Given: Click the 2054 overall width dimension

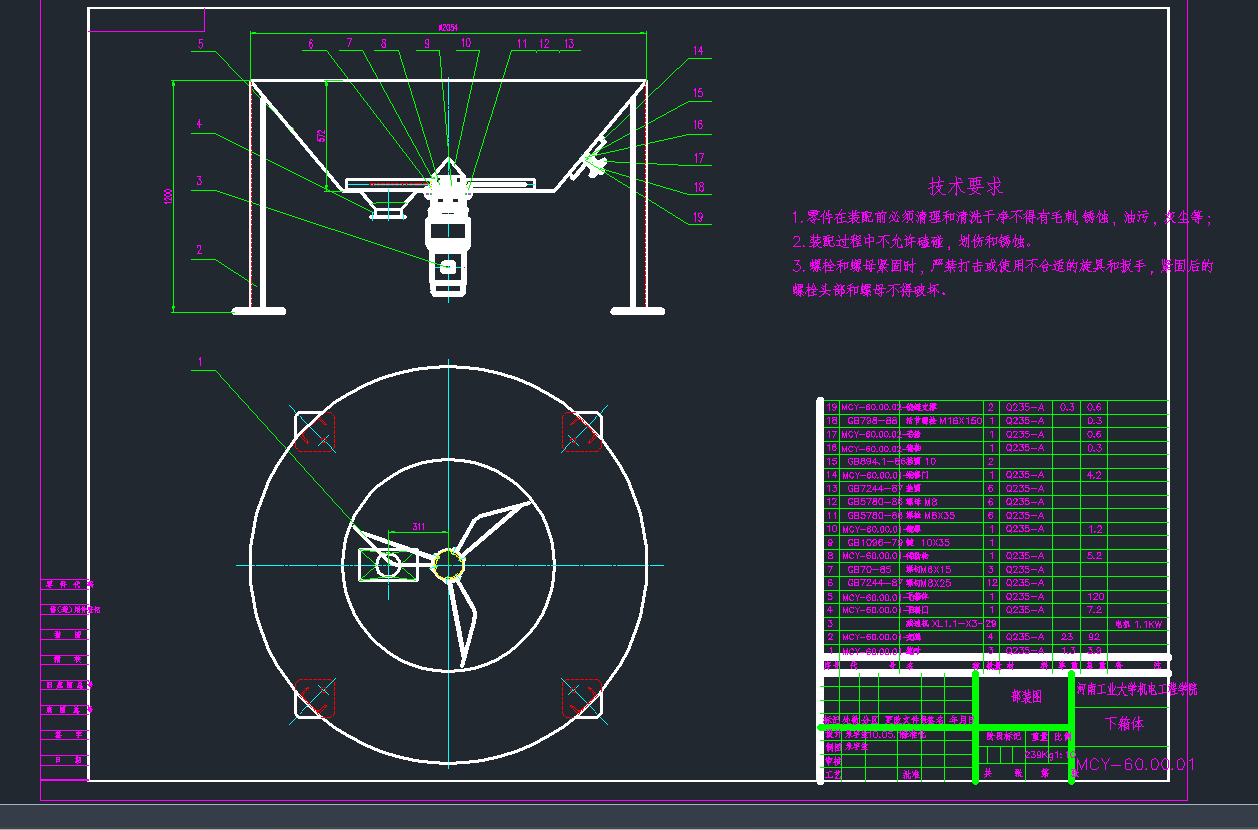Looking at the screenshot, I should (x=448, y=27).
